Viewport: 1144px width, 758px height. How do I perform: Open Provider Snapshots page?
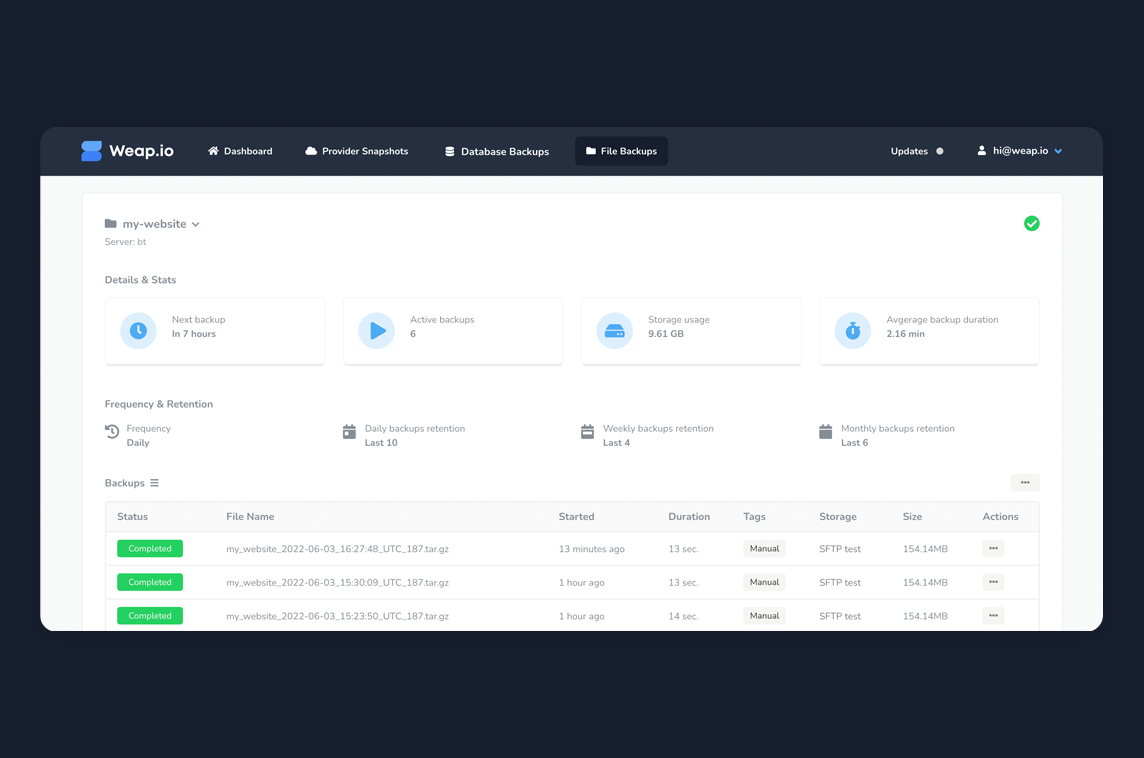(357, 151)
